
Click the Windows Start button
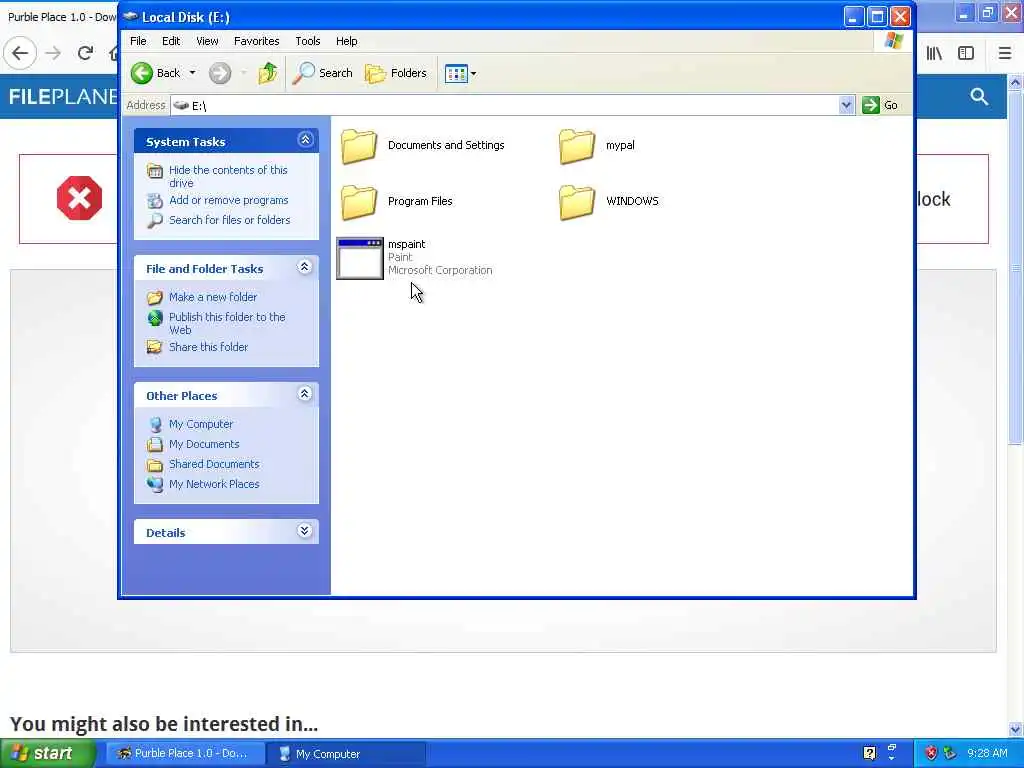click(x=48, y=754)
